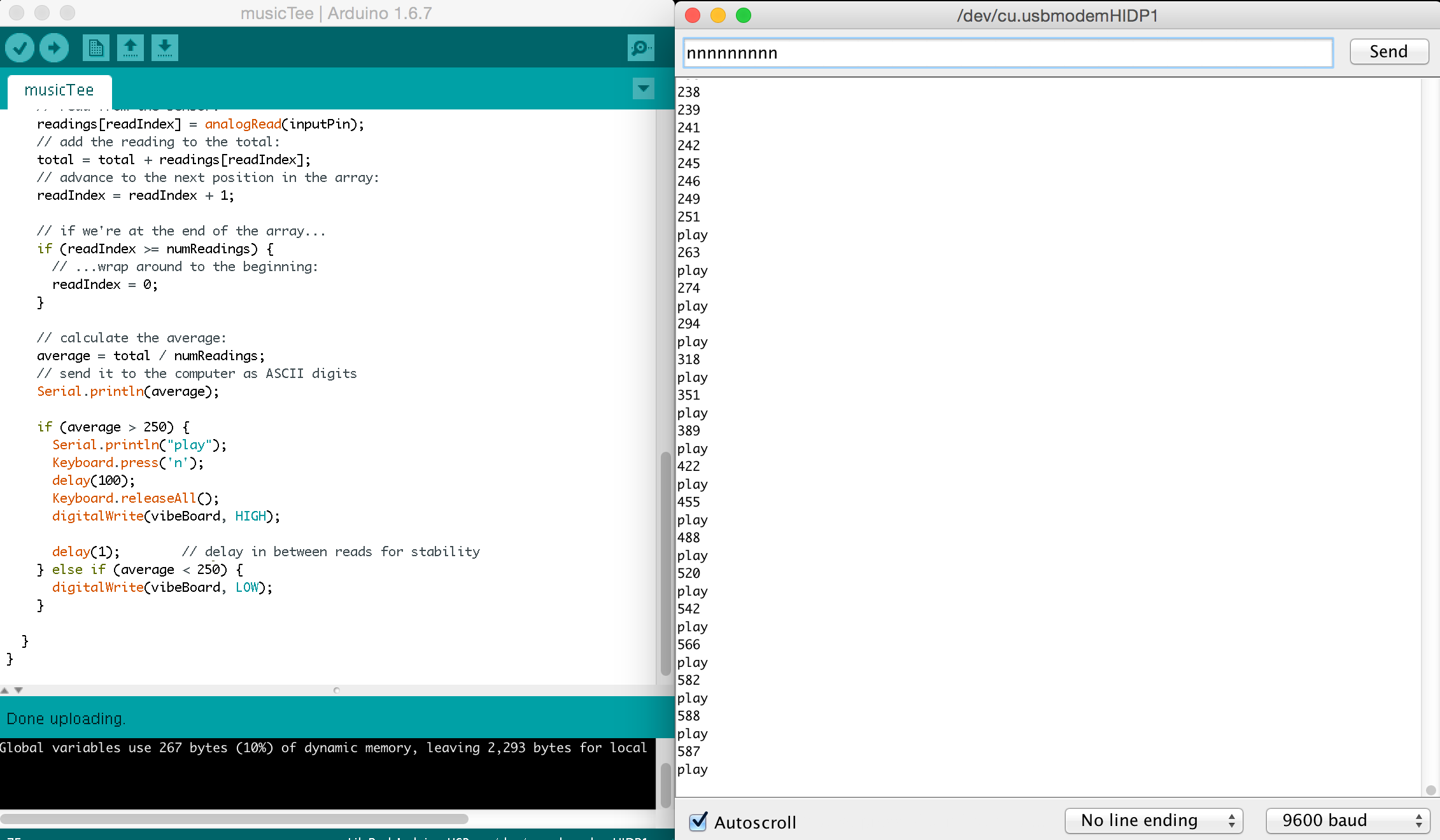Click the Verify checkmark icon

click(20, 48)
